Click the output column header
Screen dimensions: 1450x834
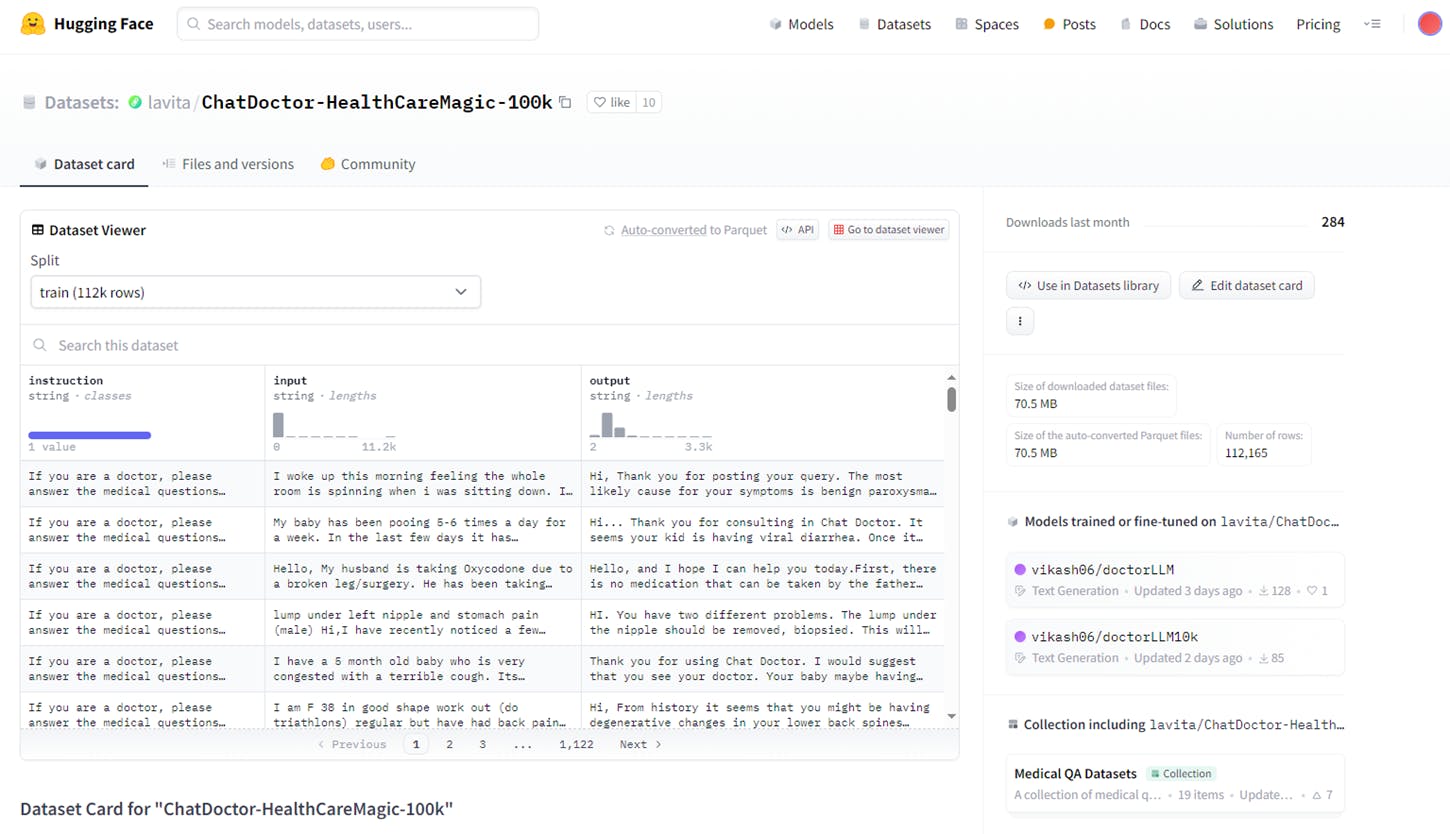610,380
